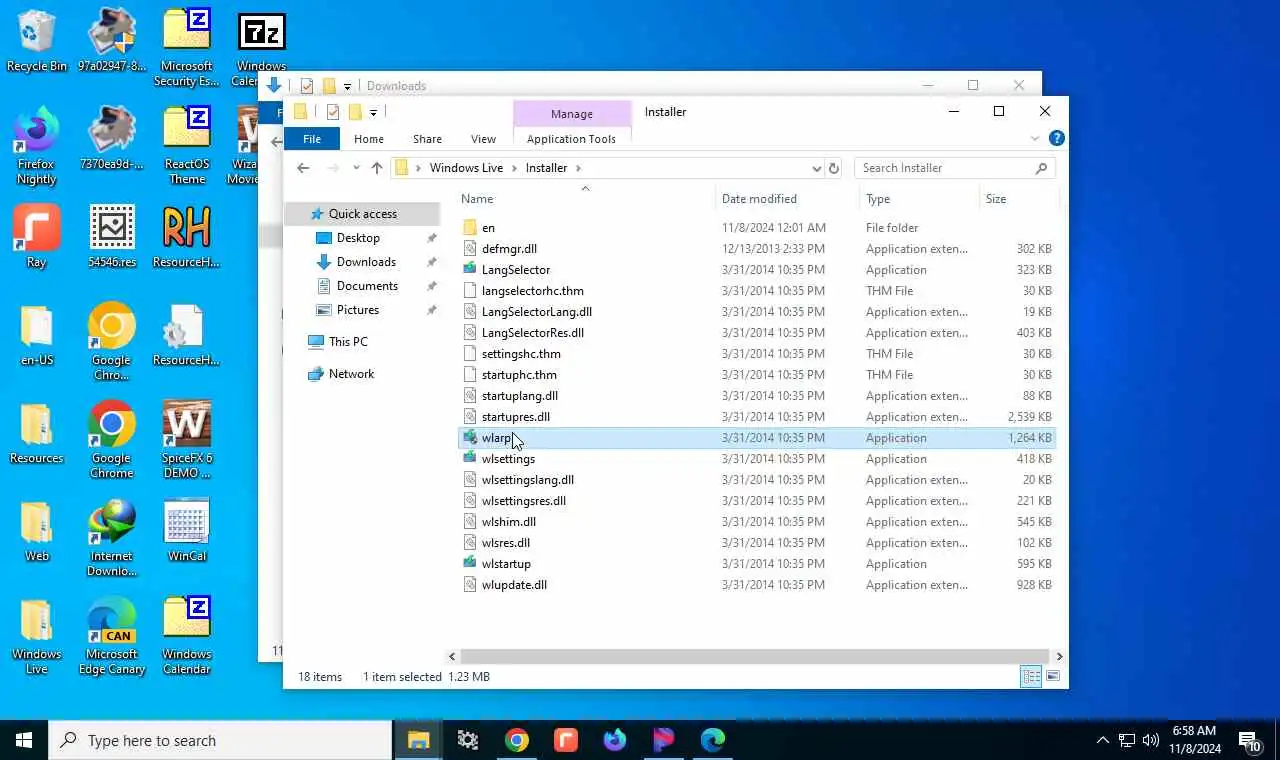Open Windows Calendar archive on desktop

(x=187, y=636)
